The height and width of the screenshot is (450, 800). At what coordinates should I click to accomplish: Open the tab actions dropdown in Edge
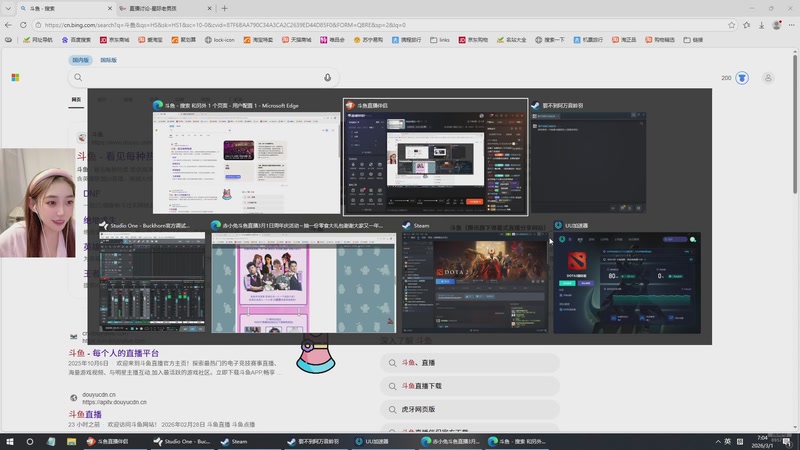click(8, 8)
